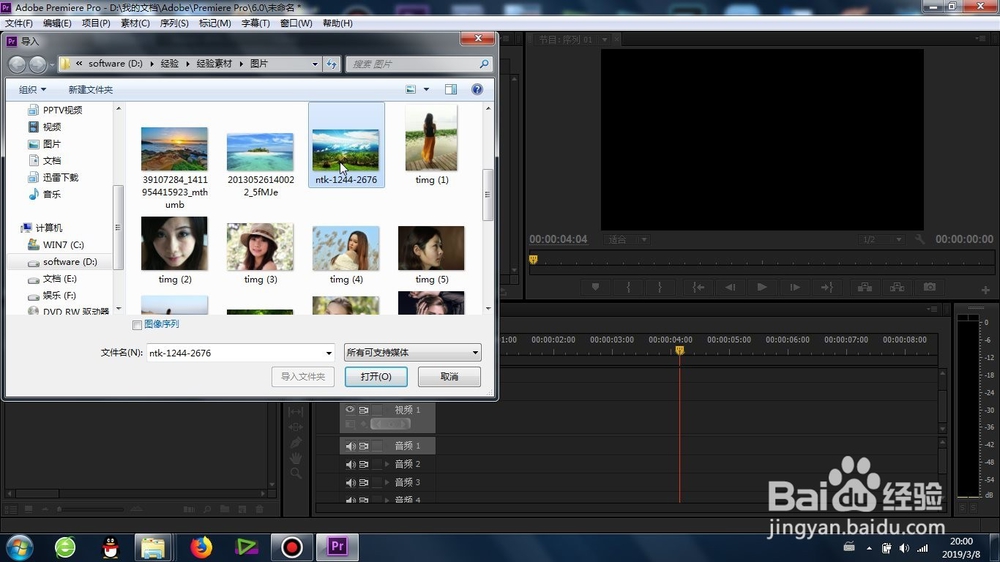
Task: Open 编辑(E) menu
Action: tap(57, 23)
